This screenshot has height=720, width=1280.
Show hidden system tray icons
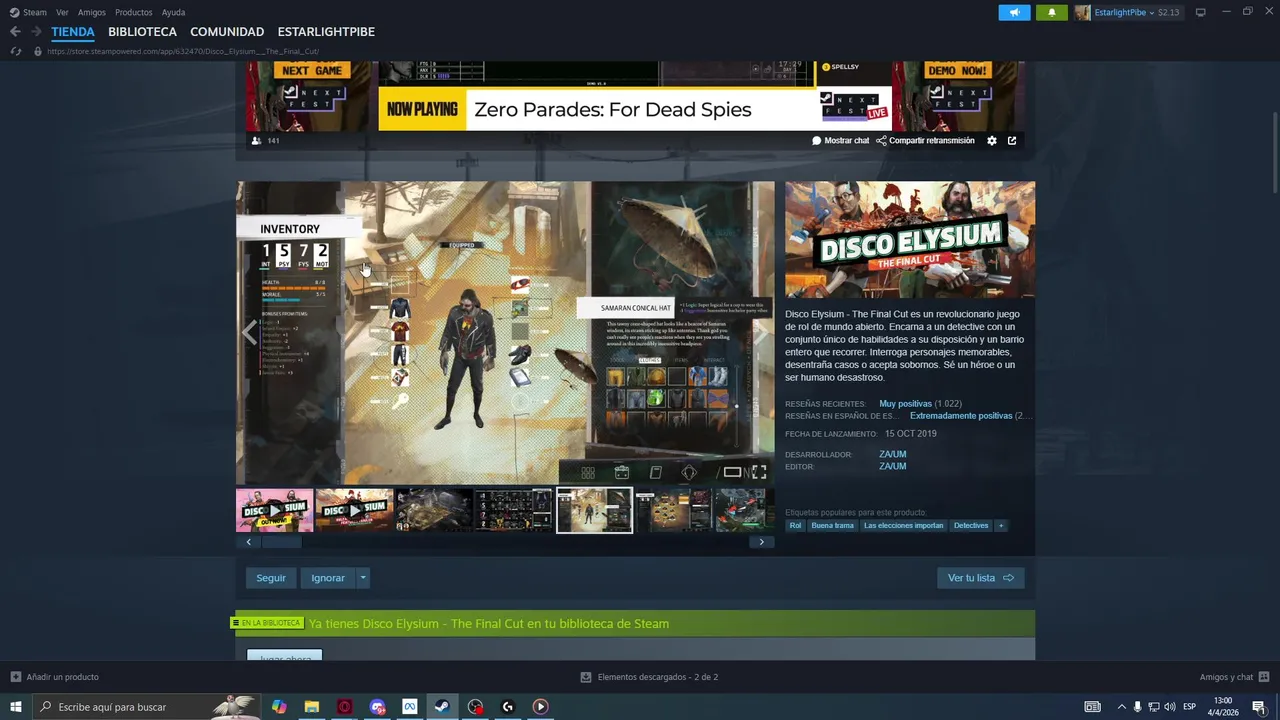[x=1121, y=707]
